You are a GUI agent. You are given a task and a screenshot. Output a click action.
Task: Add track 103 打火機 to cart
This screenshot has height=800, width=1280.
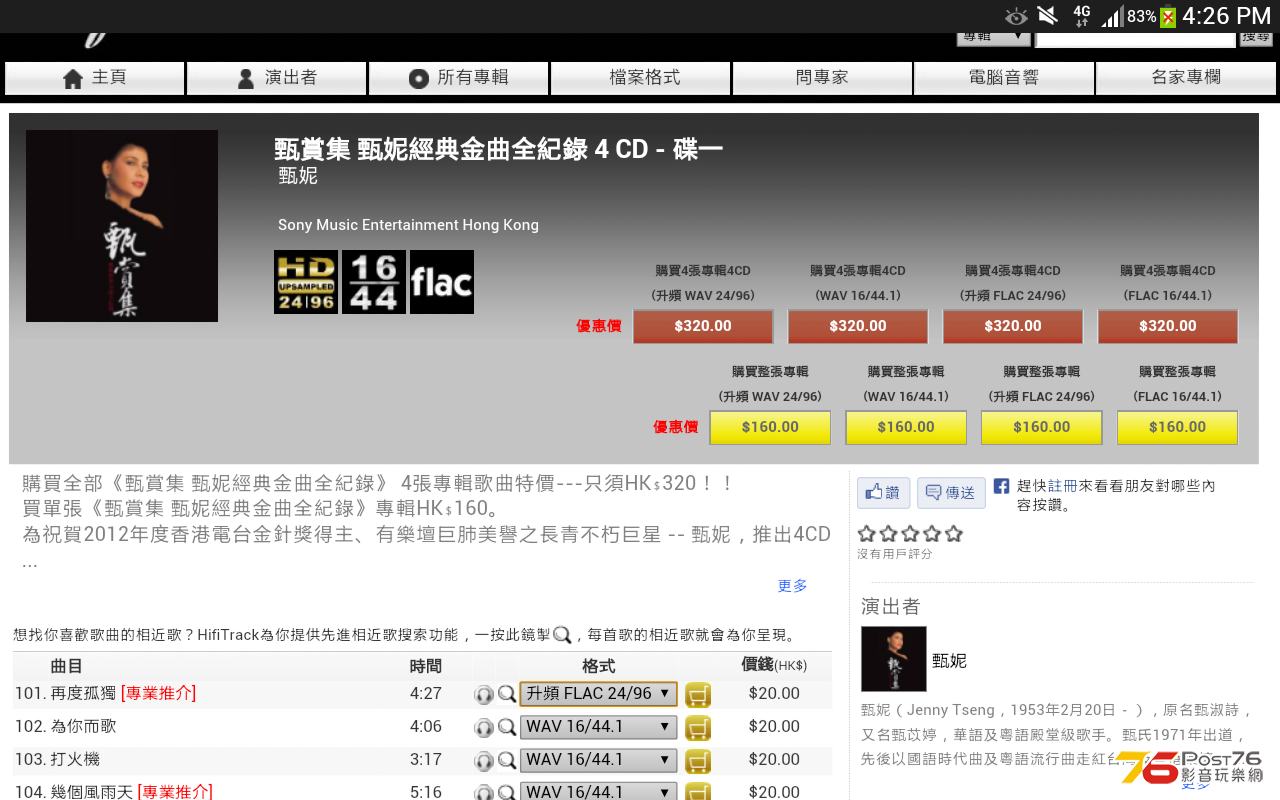698,760
